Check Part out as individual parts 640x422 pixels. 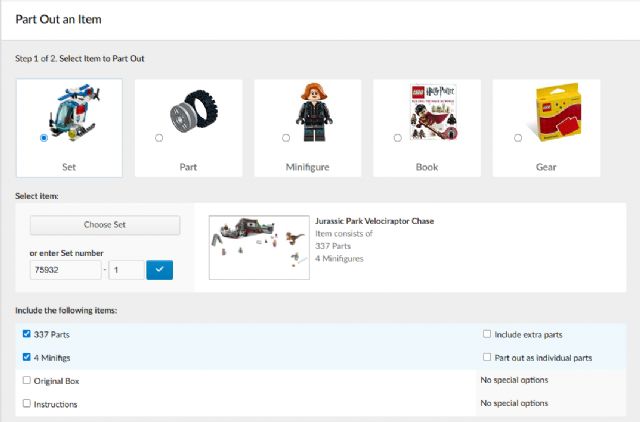[487, 357]
